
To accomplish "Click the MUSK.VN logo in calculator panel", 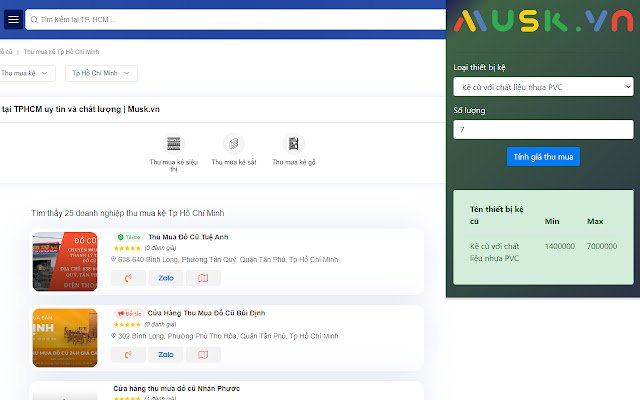I will (543, 21).
